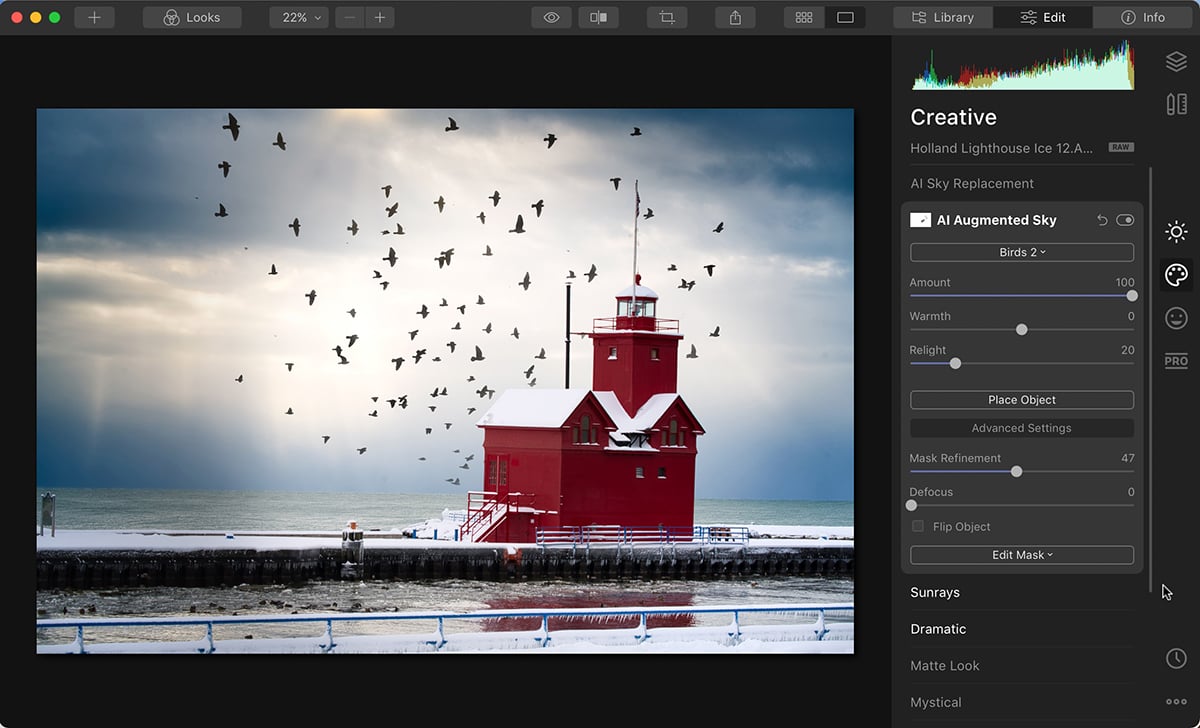The image size is (1200, 728).
Task: Open the Layers panel
Action: (1176, 61)
